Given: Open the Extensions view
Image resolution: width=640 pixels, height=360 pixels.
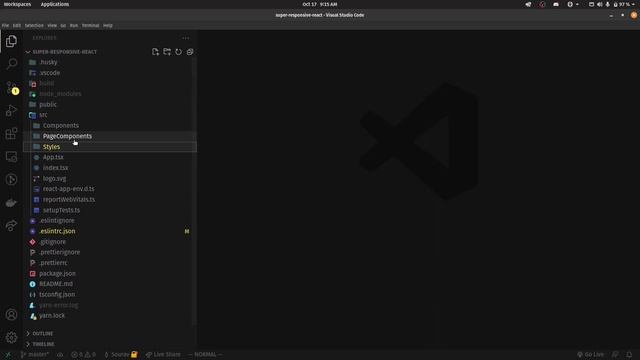Looking at the screenshot, I should (x=11, y=133).
